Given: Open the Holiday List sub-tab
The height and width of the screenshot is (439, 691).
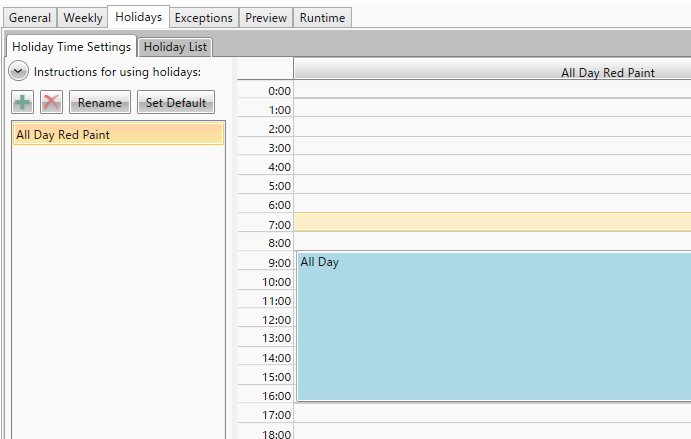Looking at the screenshot, I should tap(175, 47).
